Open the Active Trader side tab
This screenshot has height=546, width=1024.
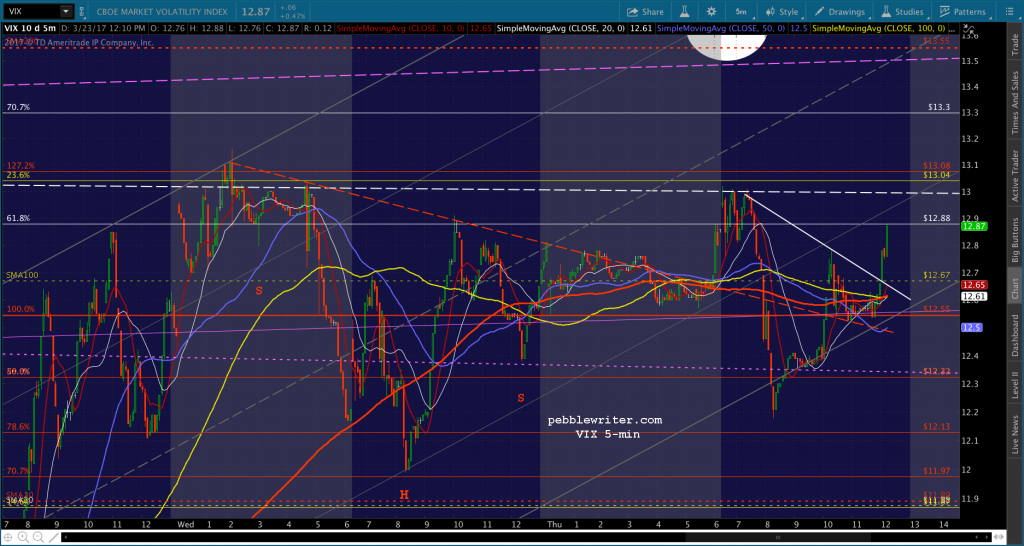pyautogui.click(x=1015, y=175)
